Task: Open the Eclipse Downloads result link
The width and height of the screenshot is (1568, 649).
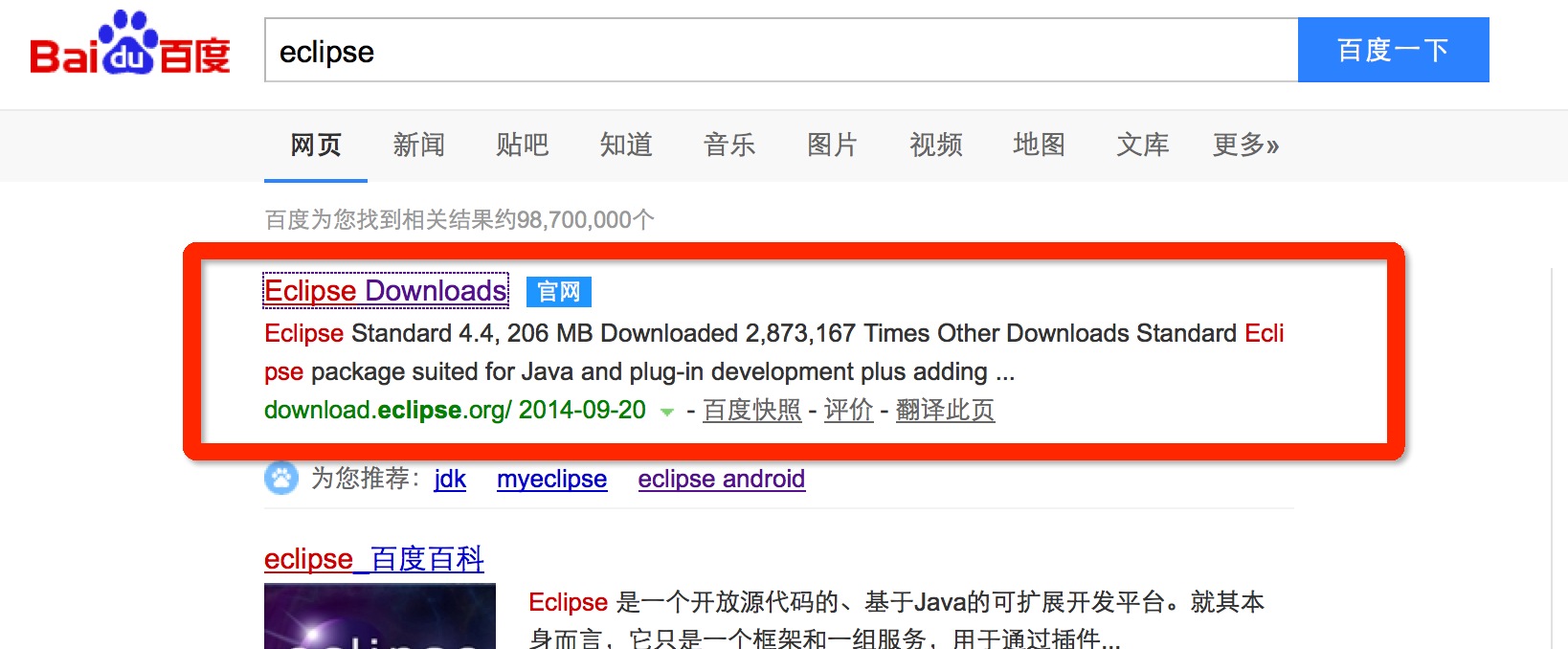Action: tap(386, 291)
